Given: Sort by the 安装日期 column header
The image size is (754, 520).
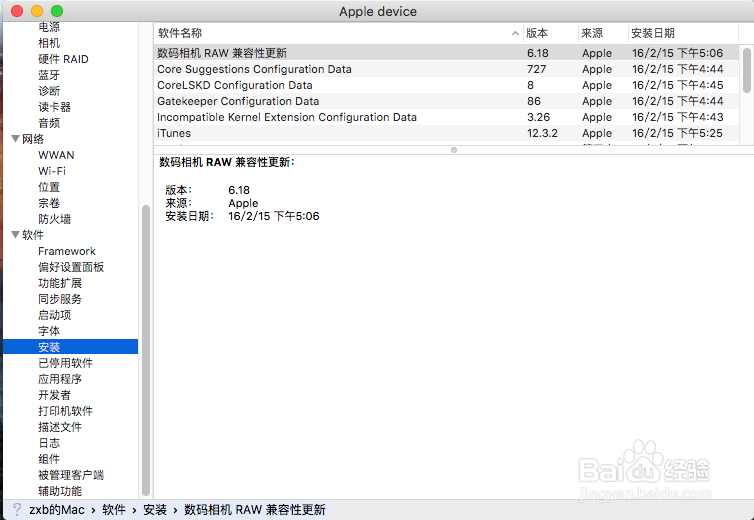Looking at the screenshot, I should click(683, 33).
